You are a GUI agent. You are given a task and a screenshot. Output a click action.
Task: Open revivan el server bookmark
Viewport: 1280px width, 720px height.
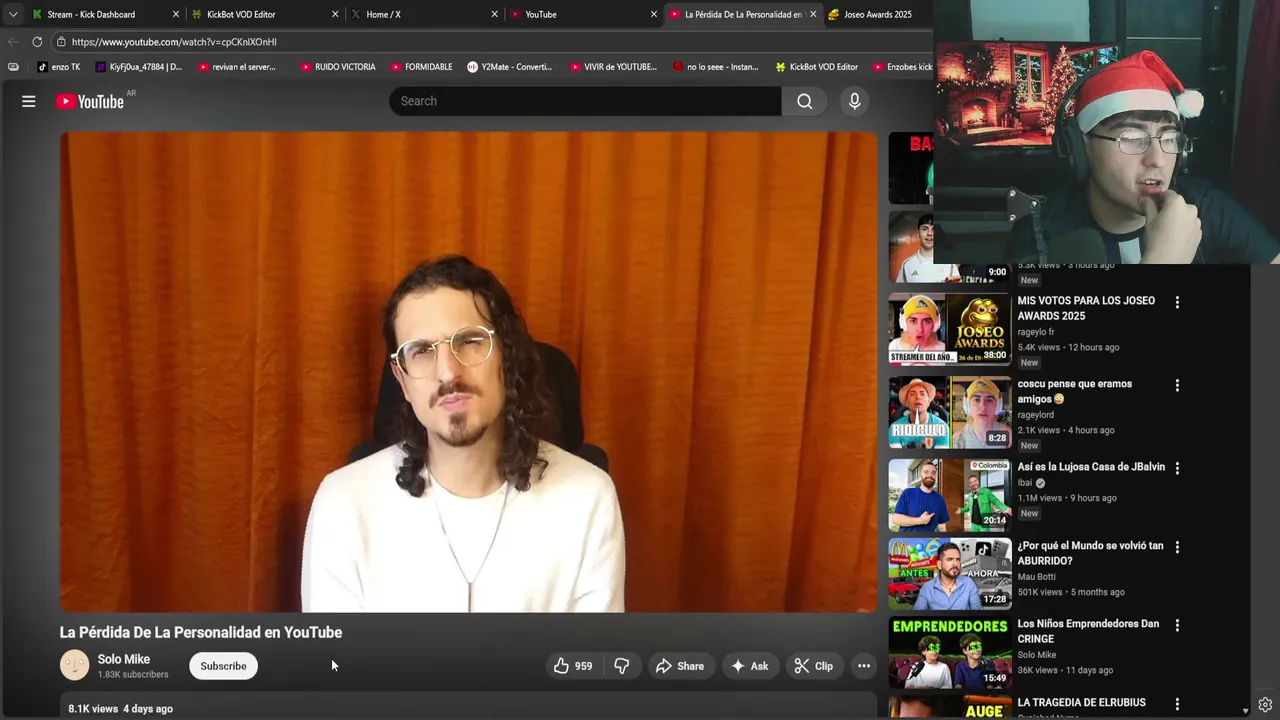click(x=236, y=67)
